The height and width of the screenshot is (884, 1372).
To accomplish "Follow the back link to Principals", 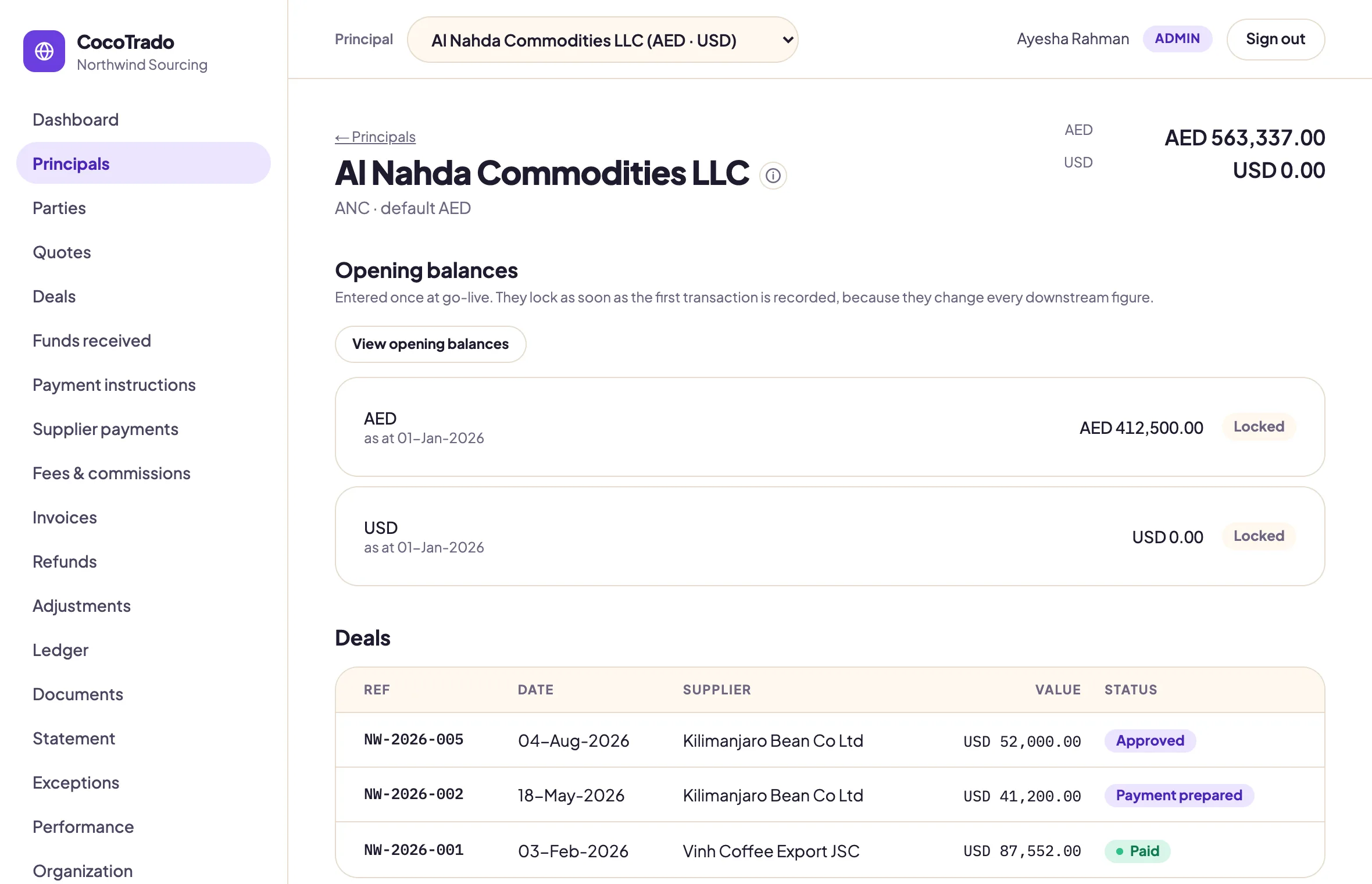I will point(375,137).
